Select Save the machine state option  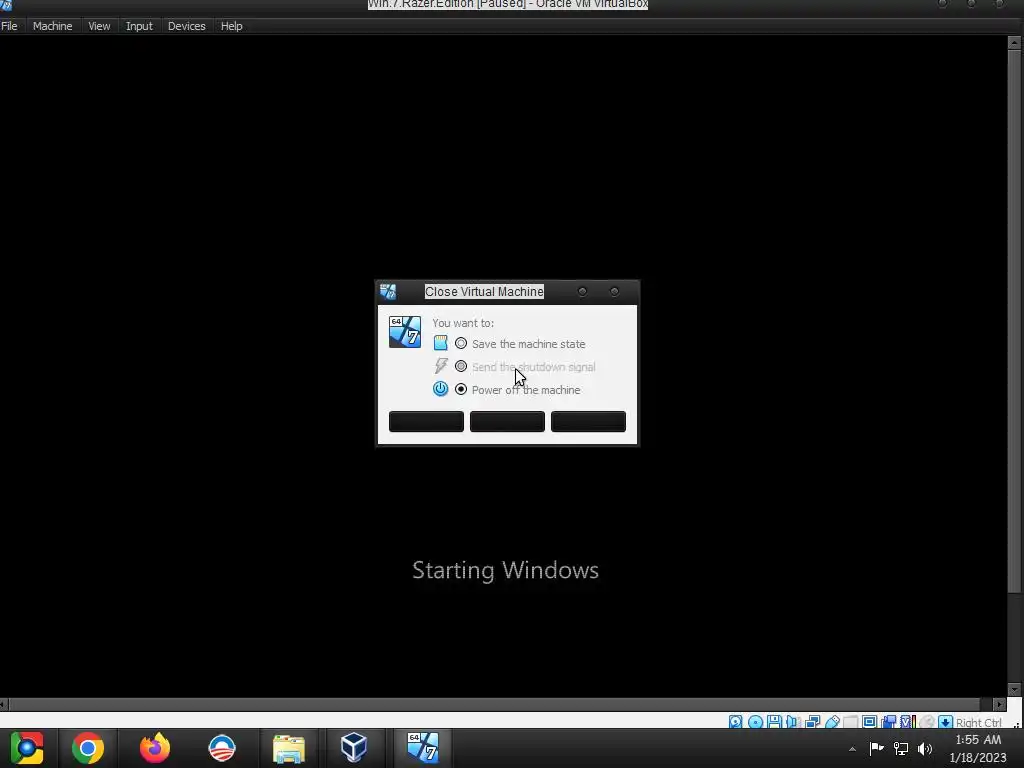[461, 344]
